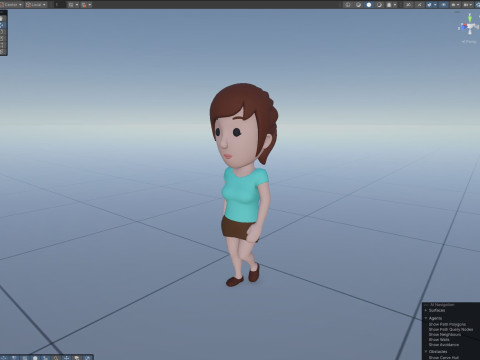Screen dimensions: 480x360
Task: Click the 'Show Path Polygons' option
Action: 447,324
